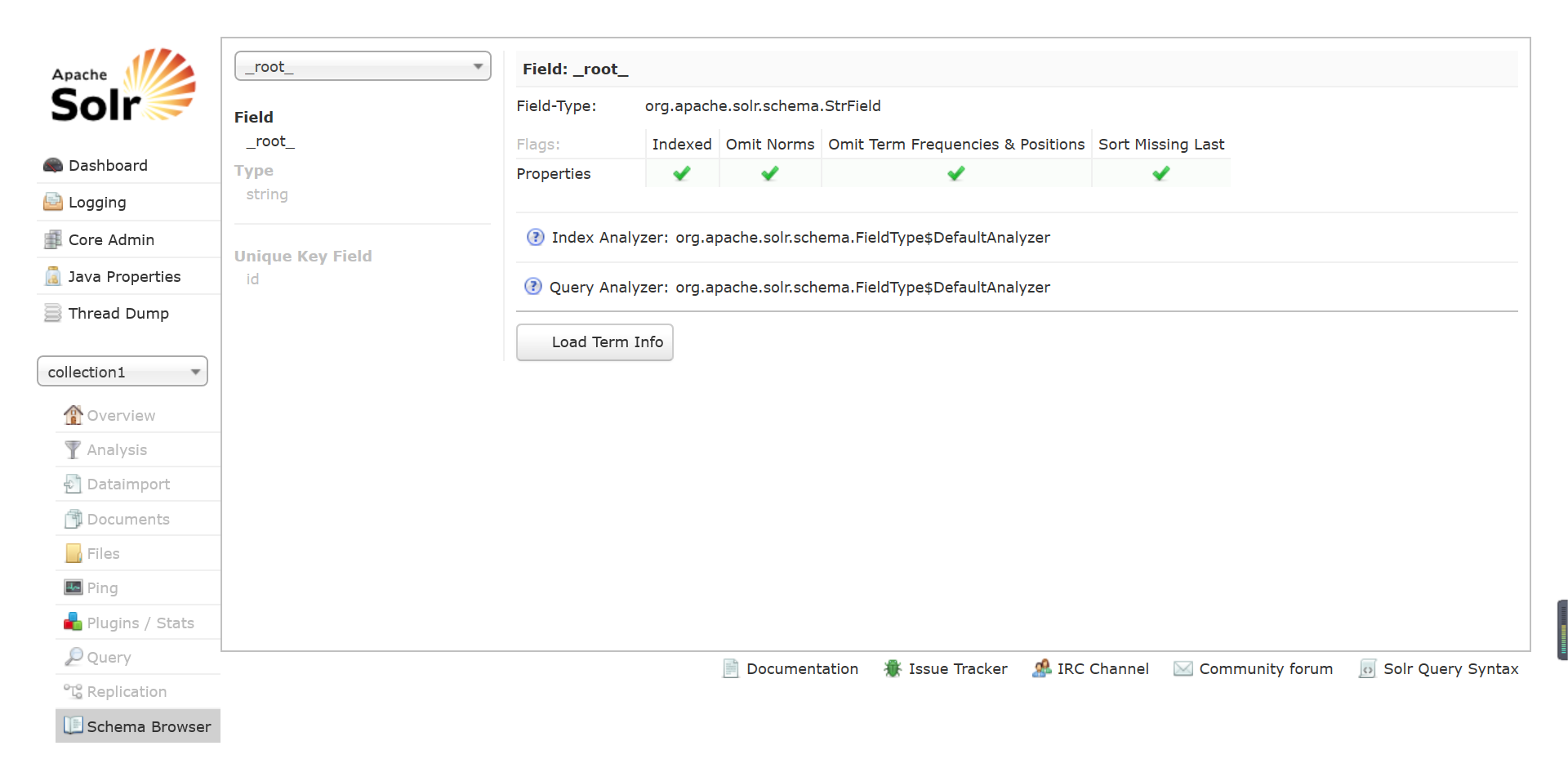The height and width of the screenshot is (777, 1568).
Task: Click the green check under Omit Norms
Action: (770, 173)
